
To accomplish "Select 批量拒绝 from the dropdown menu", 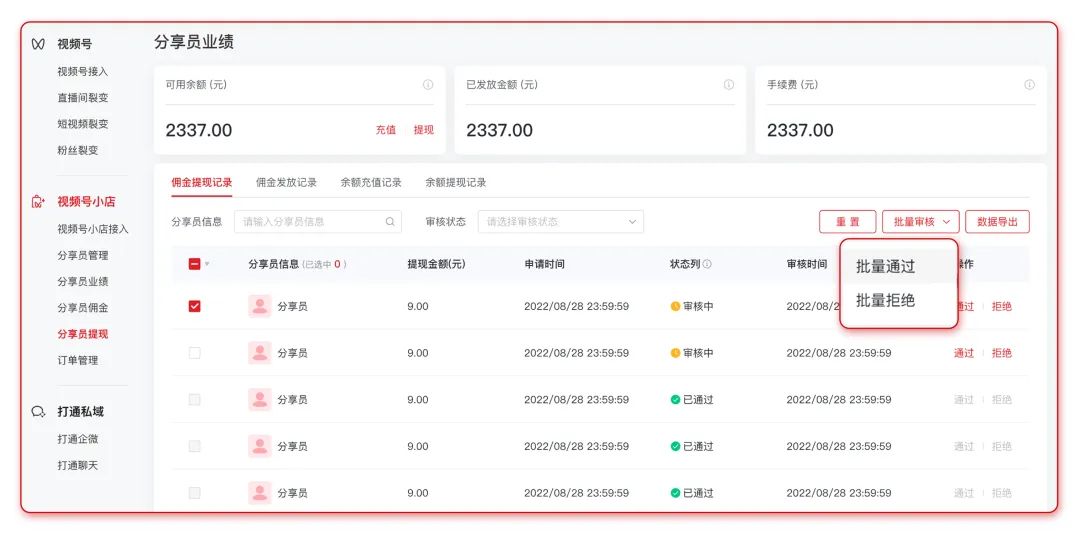I will [x=885, y=300].
